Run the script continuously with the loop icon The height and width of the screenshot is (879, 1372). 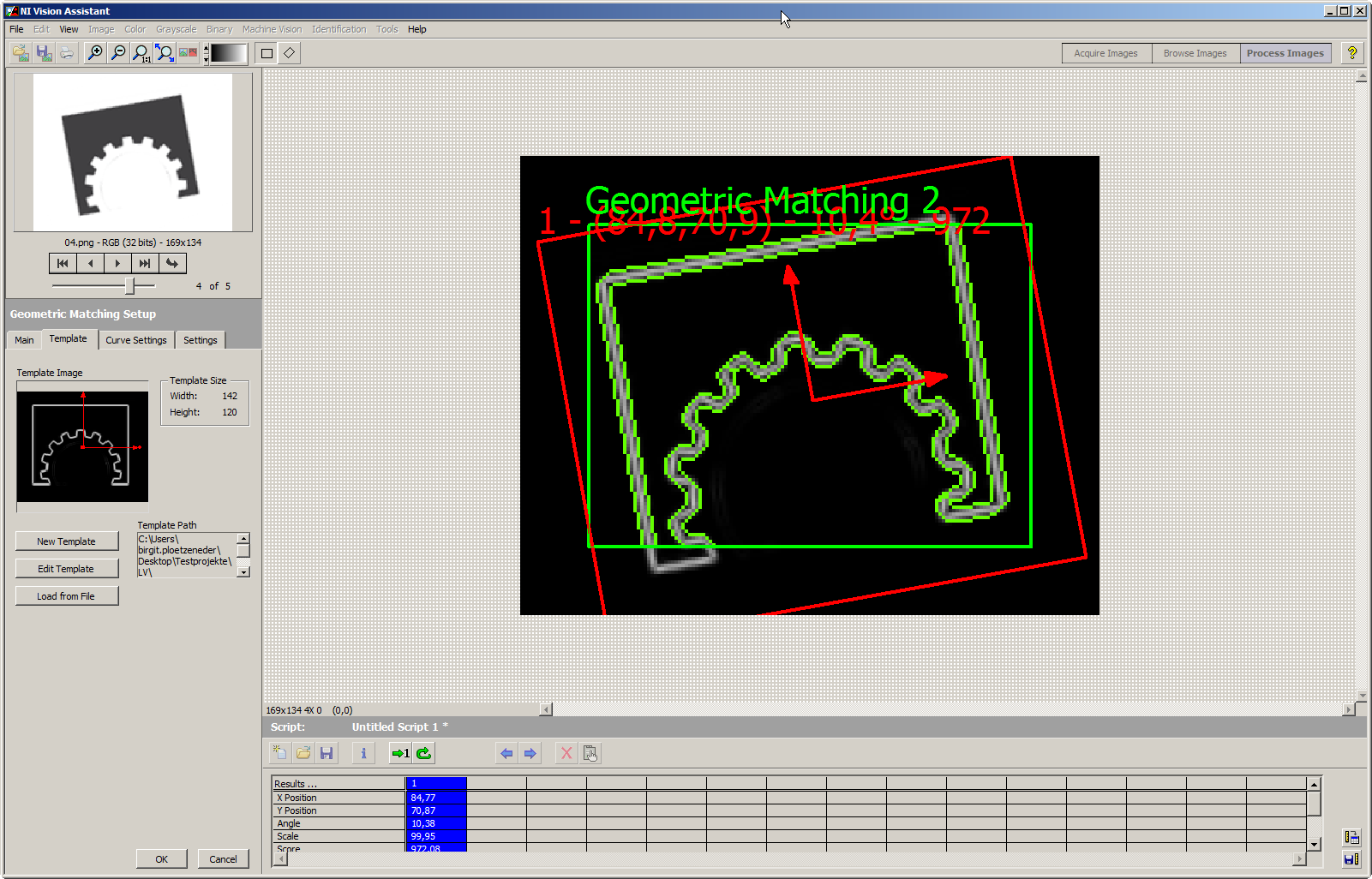423,753
